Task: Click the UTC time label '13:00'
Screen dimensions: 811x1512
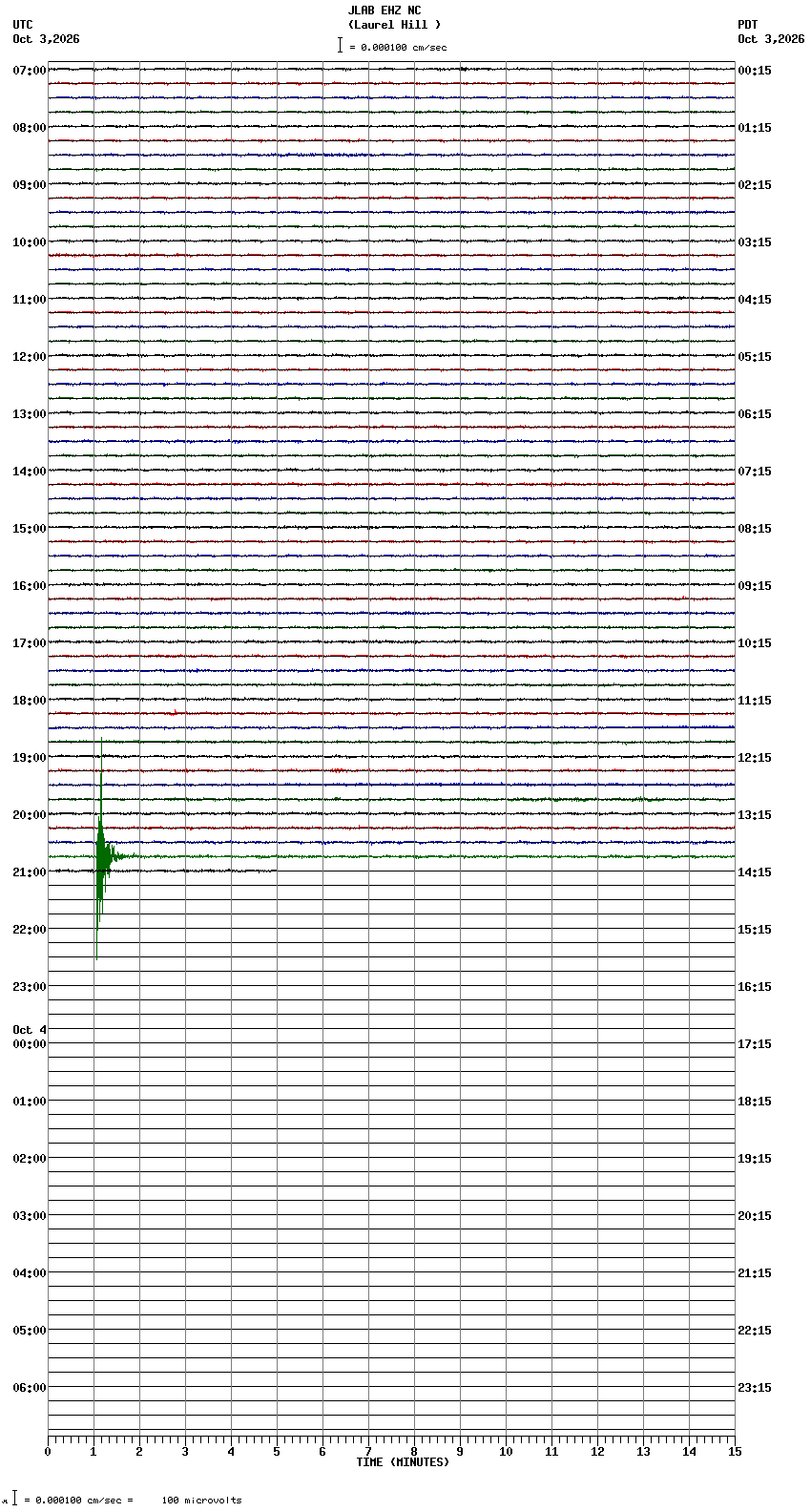Action: click(30, 414)
